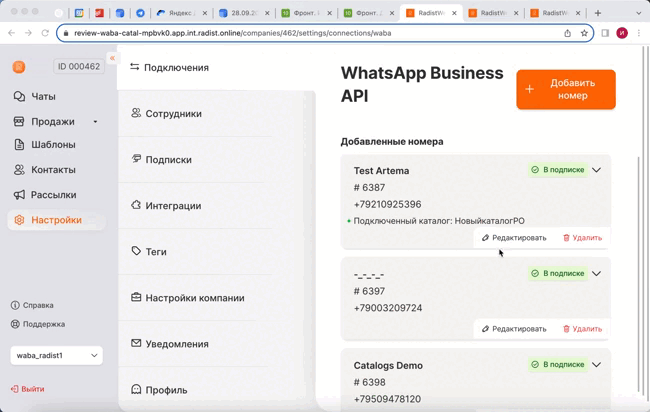The height and width of the screenshot is (412, 650).
Task: Click phone number +79210925396
Action: [x=388, y=204]
